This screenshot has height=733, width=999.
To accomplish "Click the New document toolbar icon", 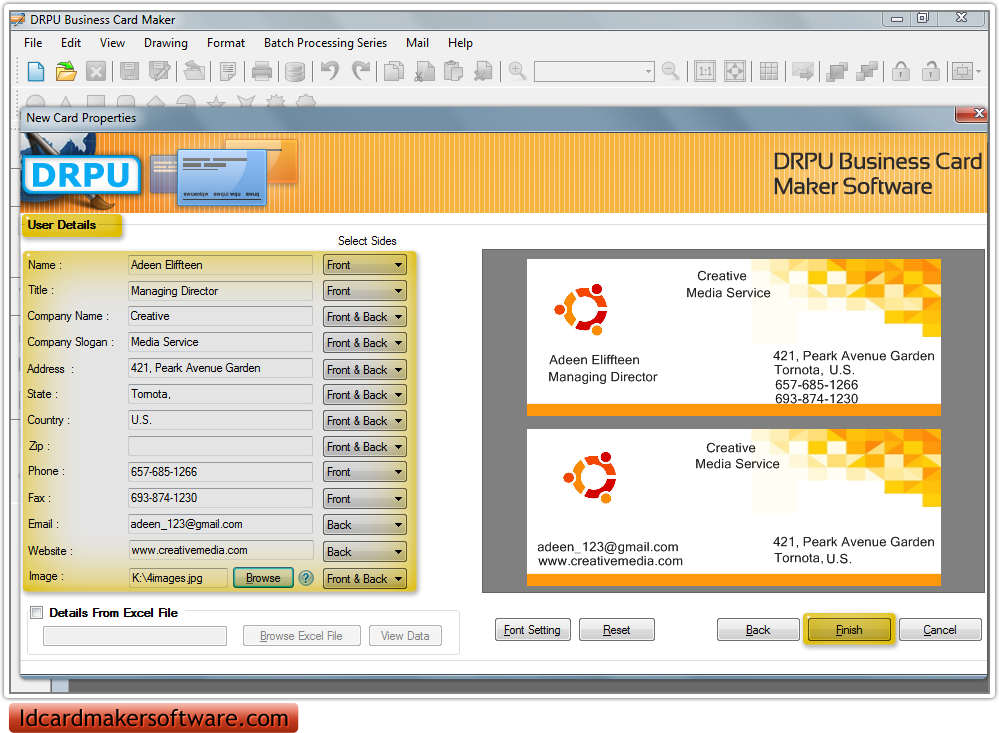I will [x=36, y=71].
